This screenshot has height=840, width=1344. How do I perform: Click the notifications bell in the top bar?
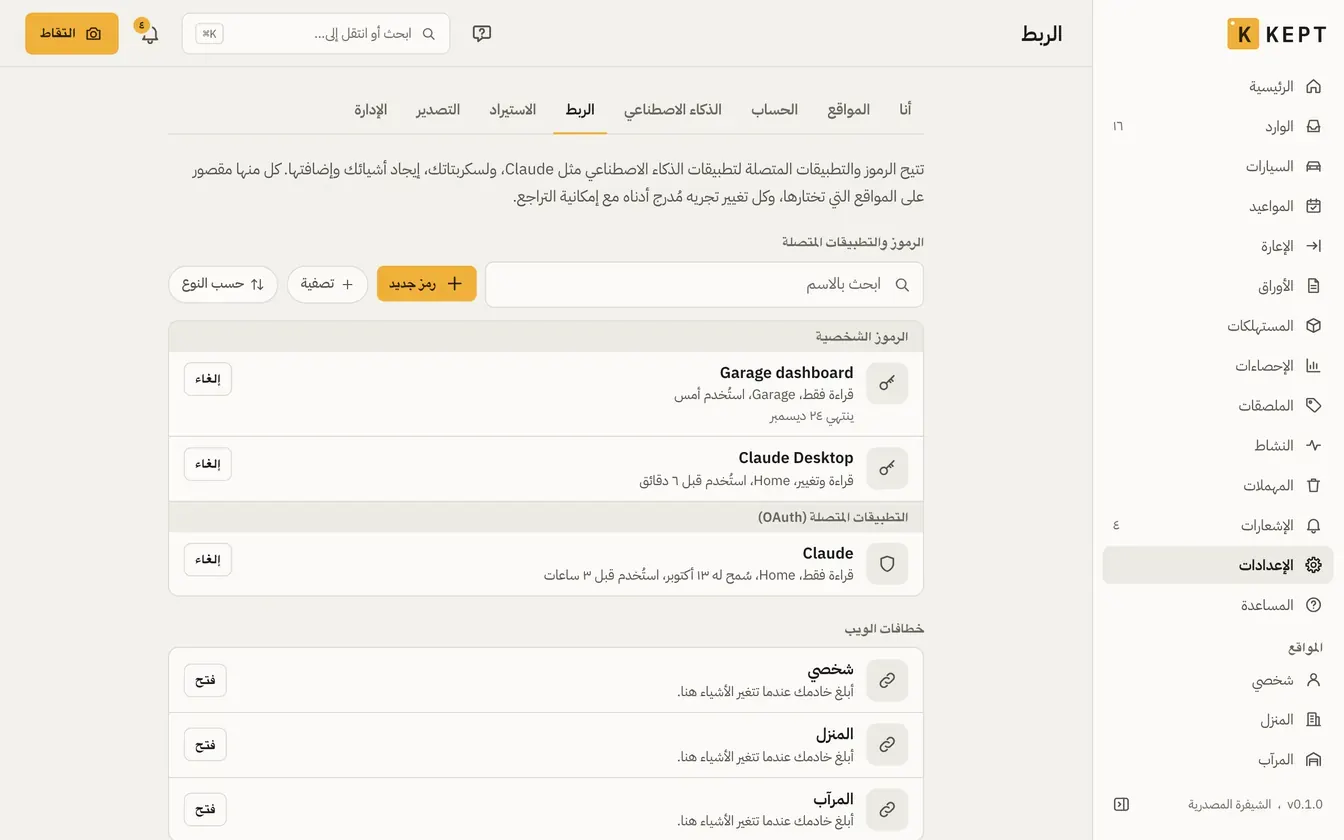click(x=149, y=34)
